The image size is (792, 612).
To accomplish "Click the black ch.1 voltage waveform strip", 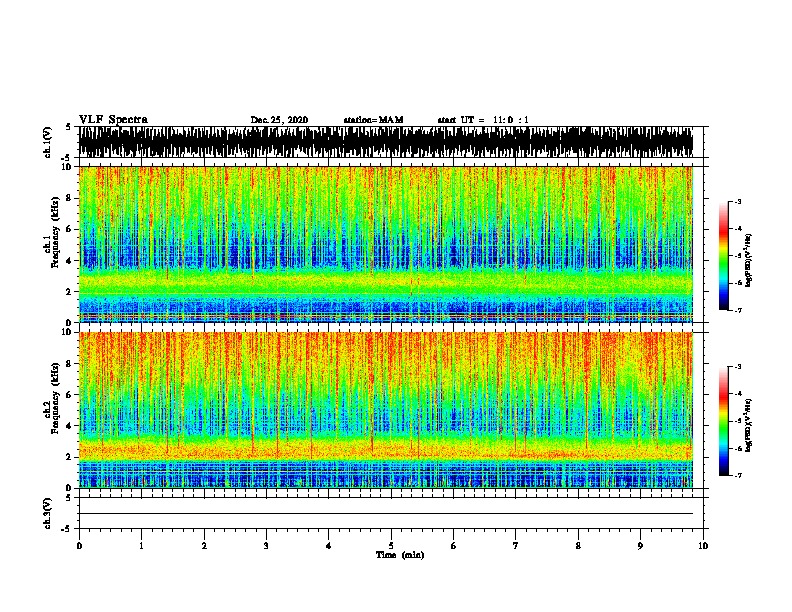I will tap(386, 142).
